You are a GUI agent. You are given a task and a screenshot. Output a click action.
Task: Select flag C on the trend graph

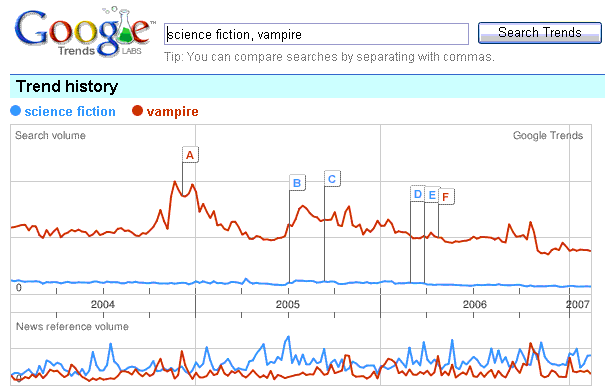332,179
